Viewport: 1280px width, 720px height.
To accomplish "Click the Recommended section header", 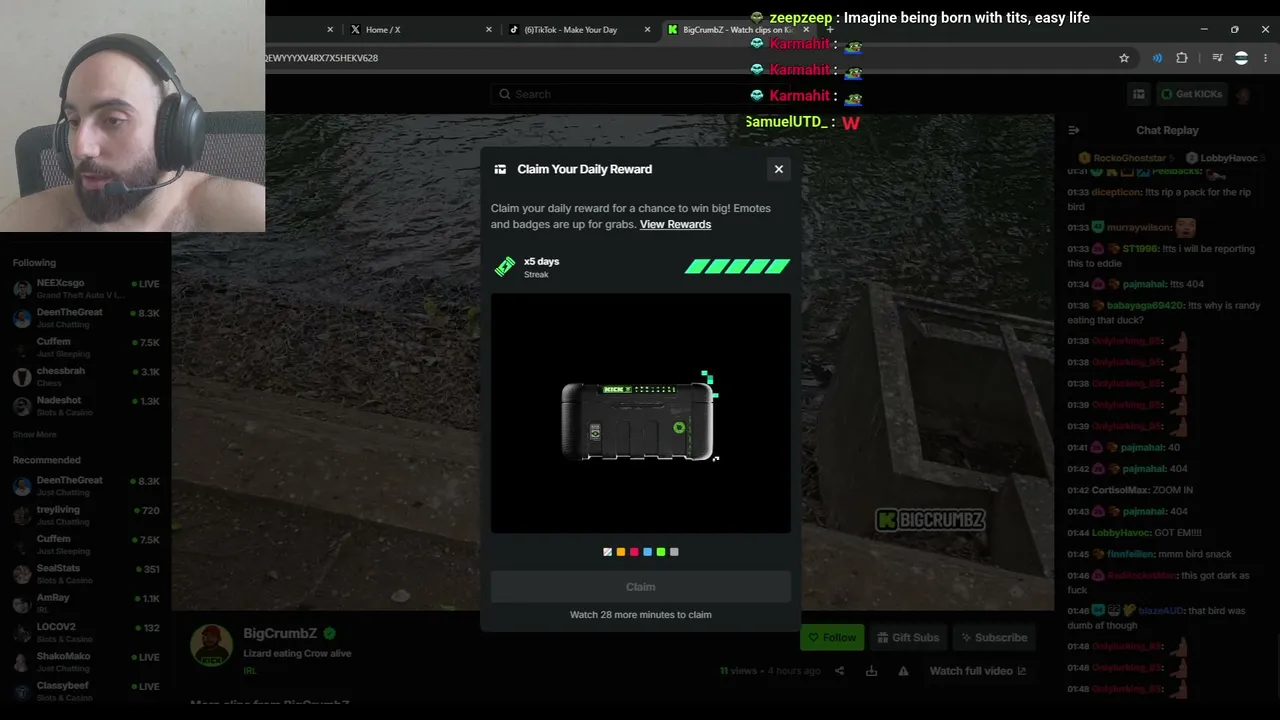I will click(47, 460).
